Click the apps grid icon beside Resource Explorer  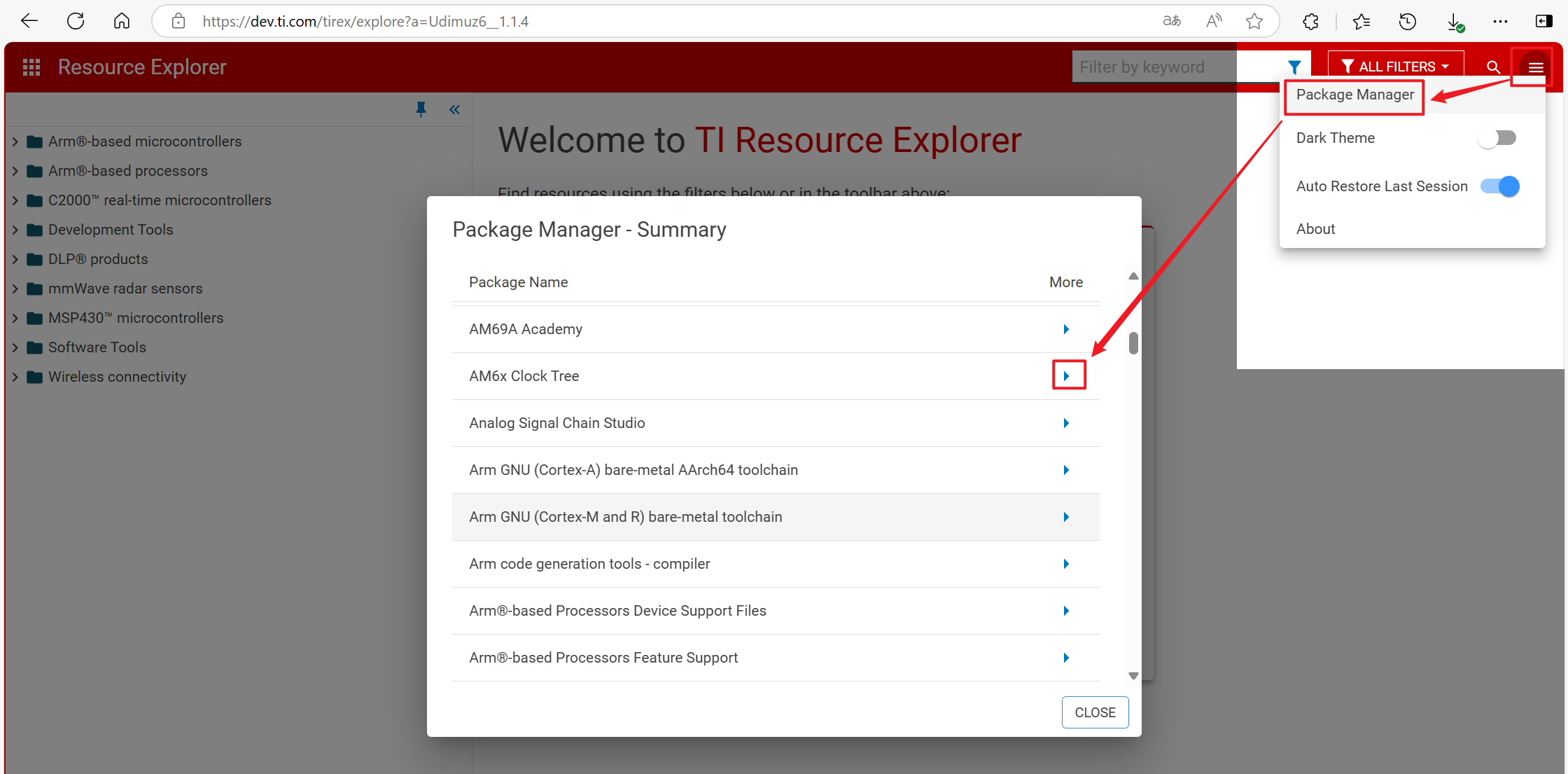31,67
